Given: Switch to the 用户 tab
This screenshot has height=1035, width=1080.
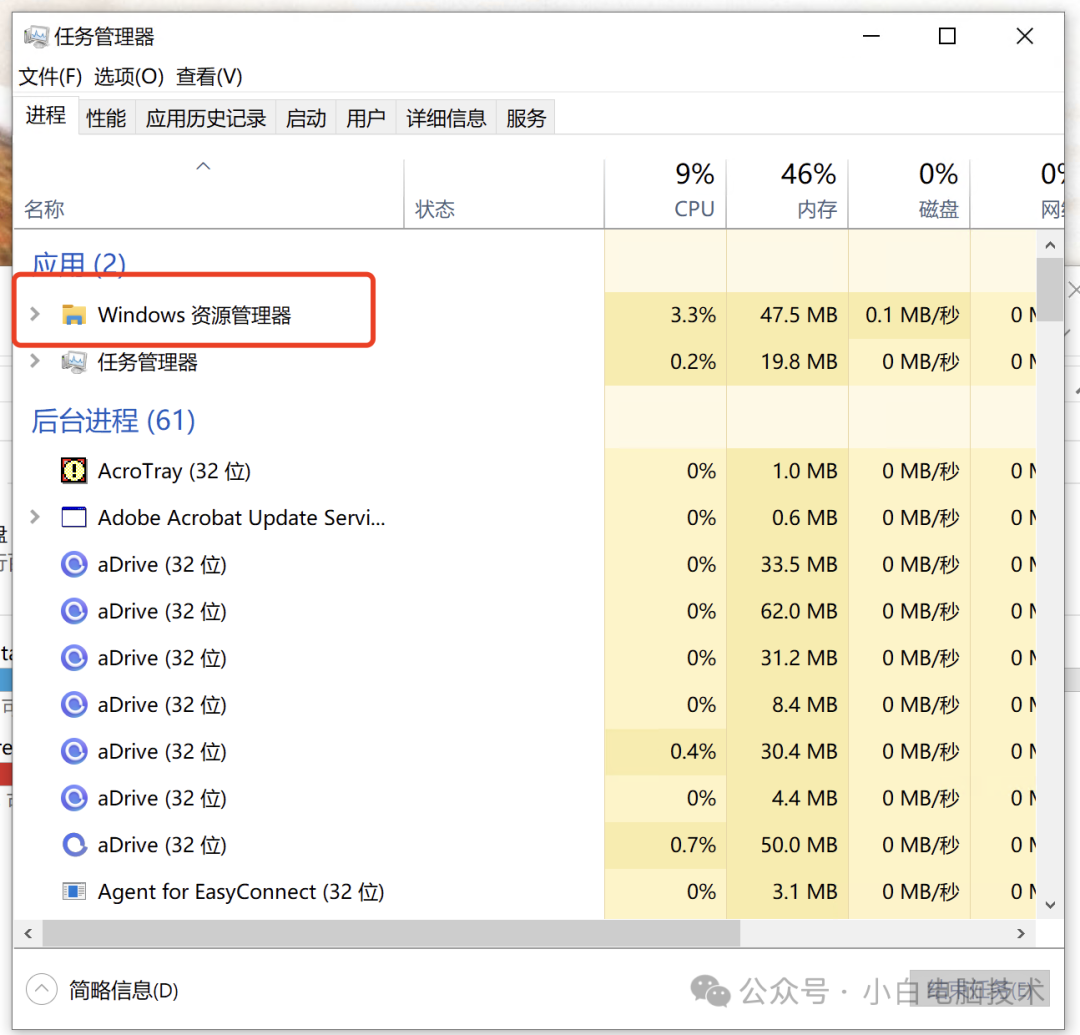Looking at the screenshot, I should click(x=366, y=118).
